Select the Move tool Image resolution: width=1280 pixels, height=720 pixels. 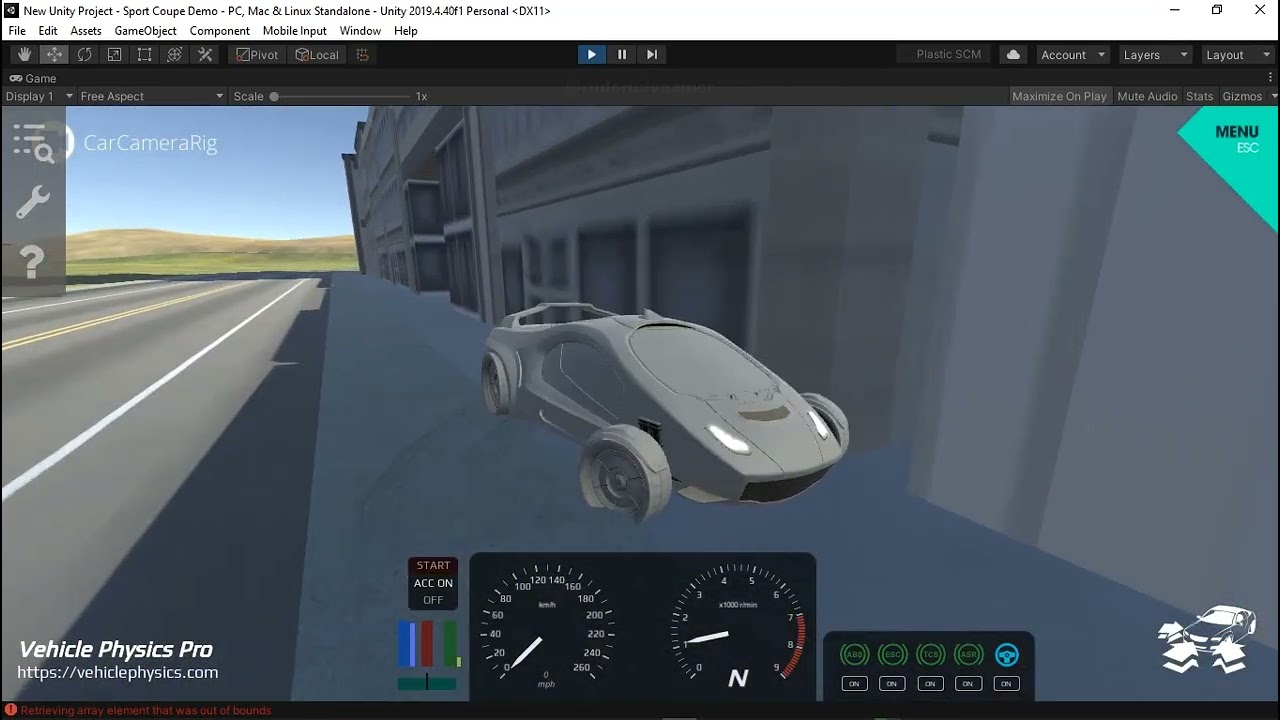click(54, 55)
